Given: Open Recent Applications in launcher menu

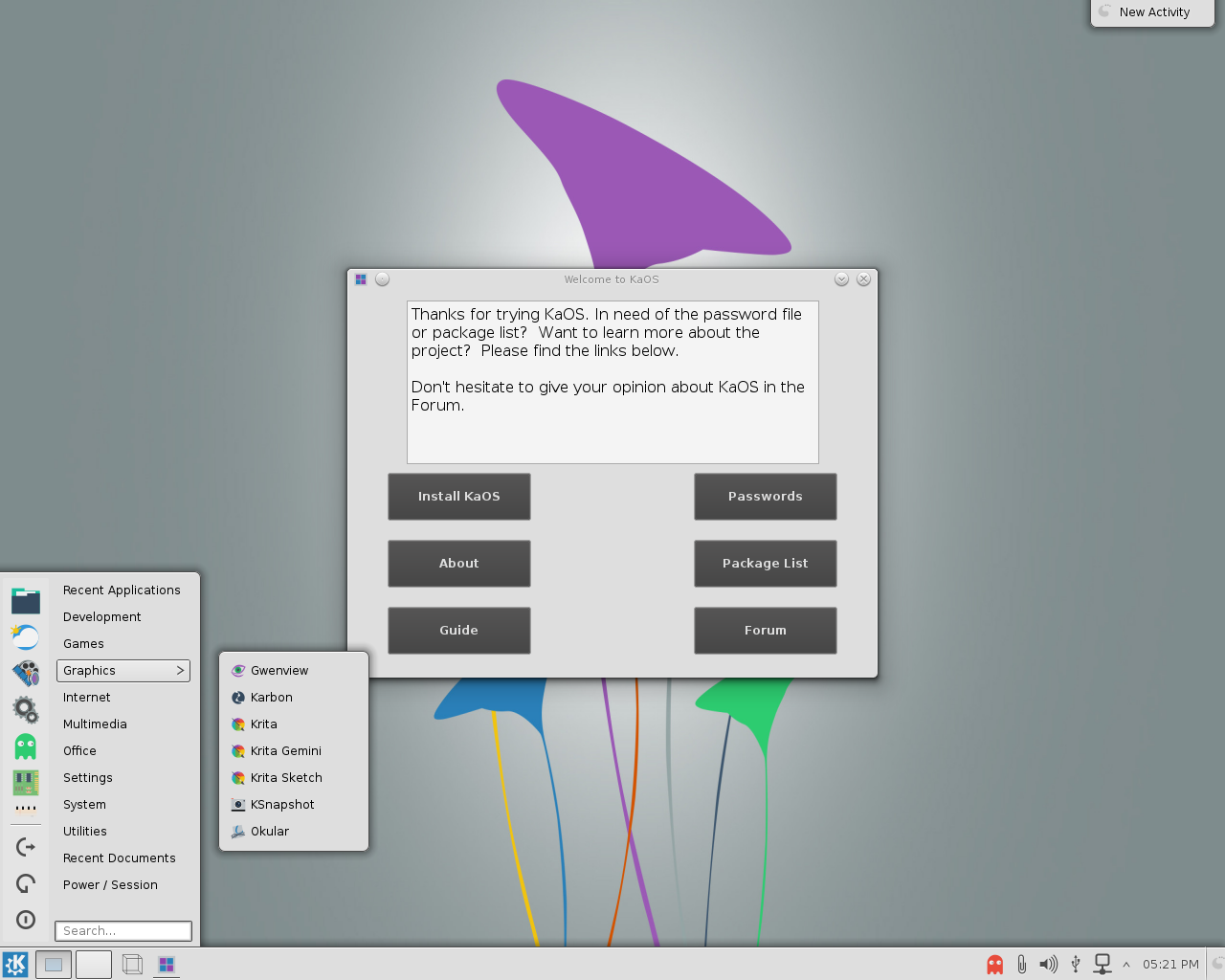Looking at the screenshot, I should (123, 590).
